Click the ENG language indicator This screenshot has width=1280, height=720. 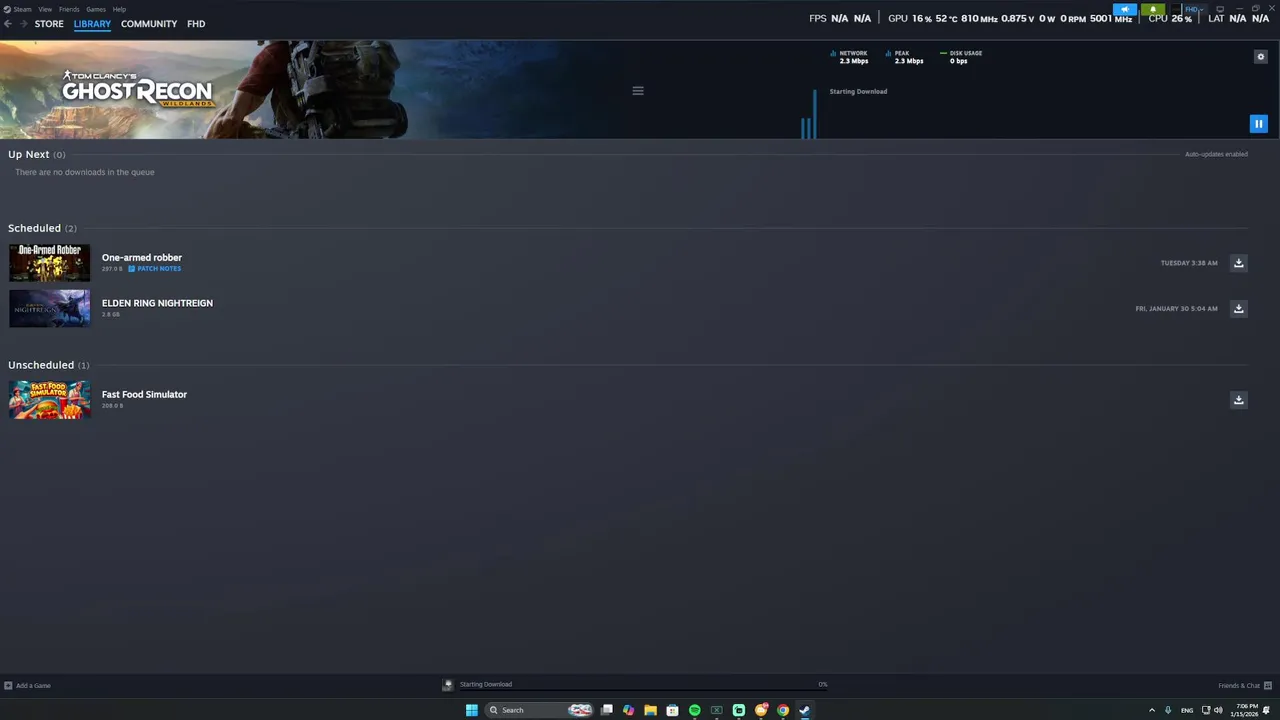click(1187, 710)
